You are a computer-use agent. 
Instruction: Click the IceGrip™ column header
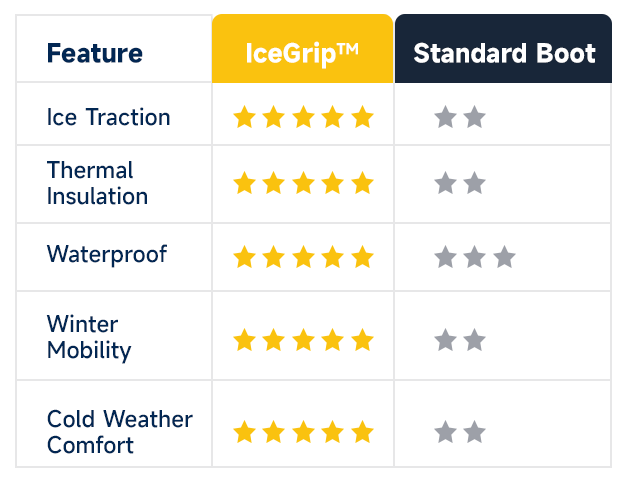(302, 48)
